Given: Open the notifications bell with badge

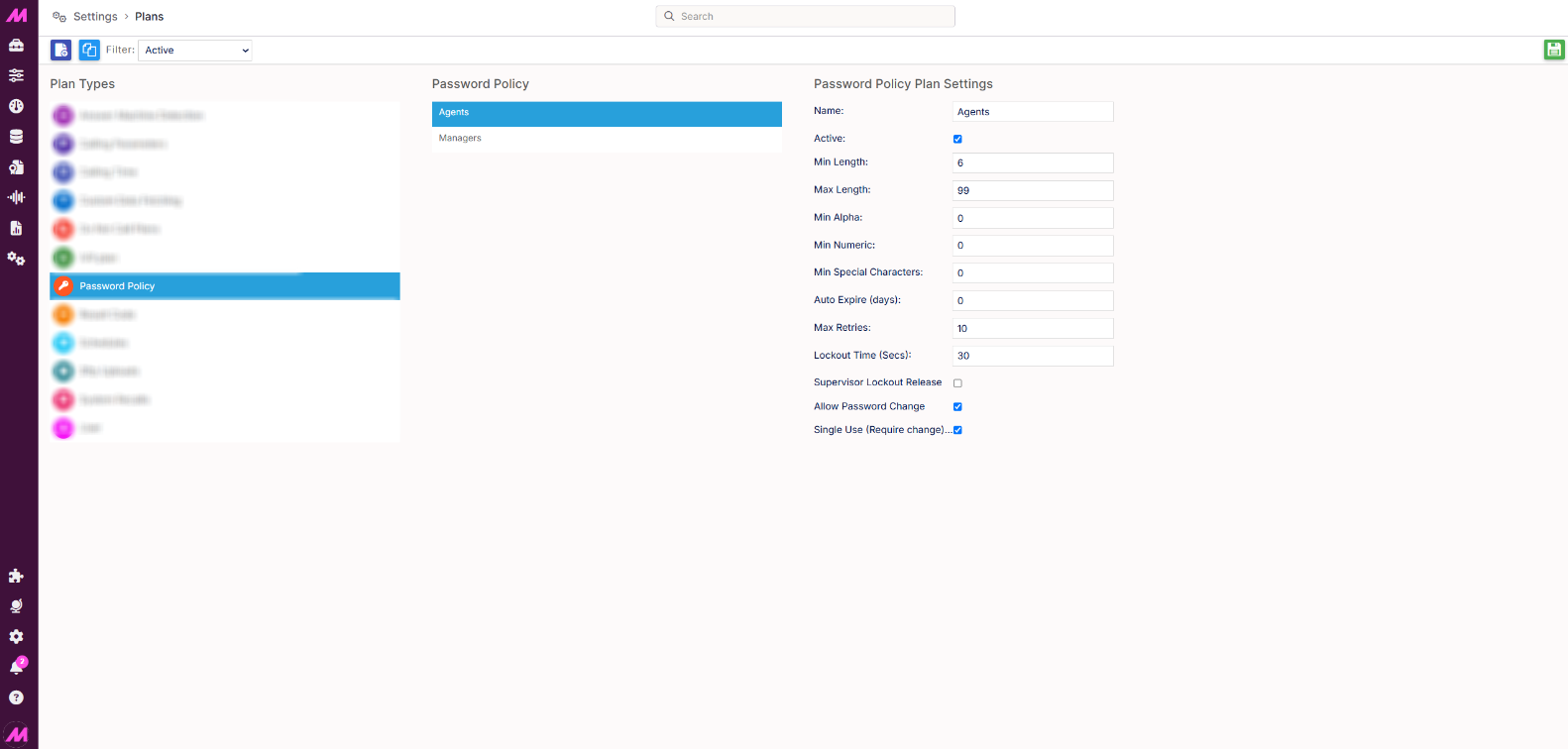Looking at the screenshot, I should coord(17,667).
